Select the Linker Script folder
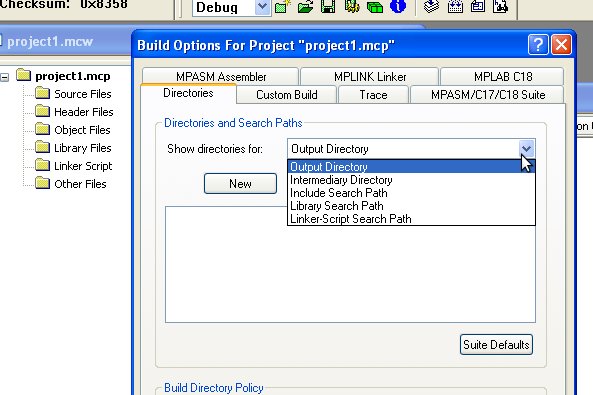Viewport: 593px width, 395px height. click(83, 166)
